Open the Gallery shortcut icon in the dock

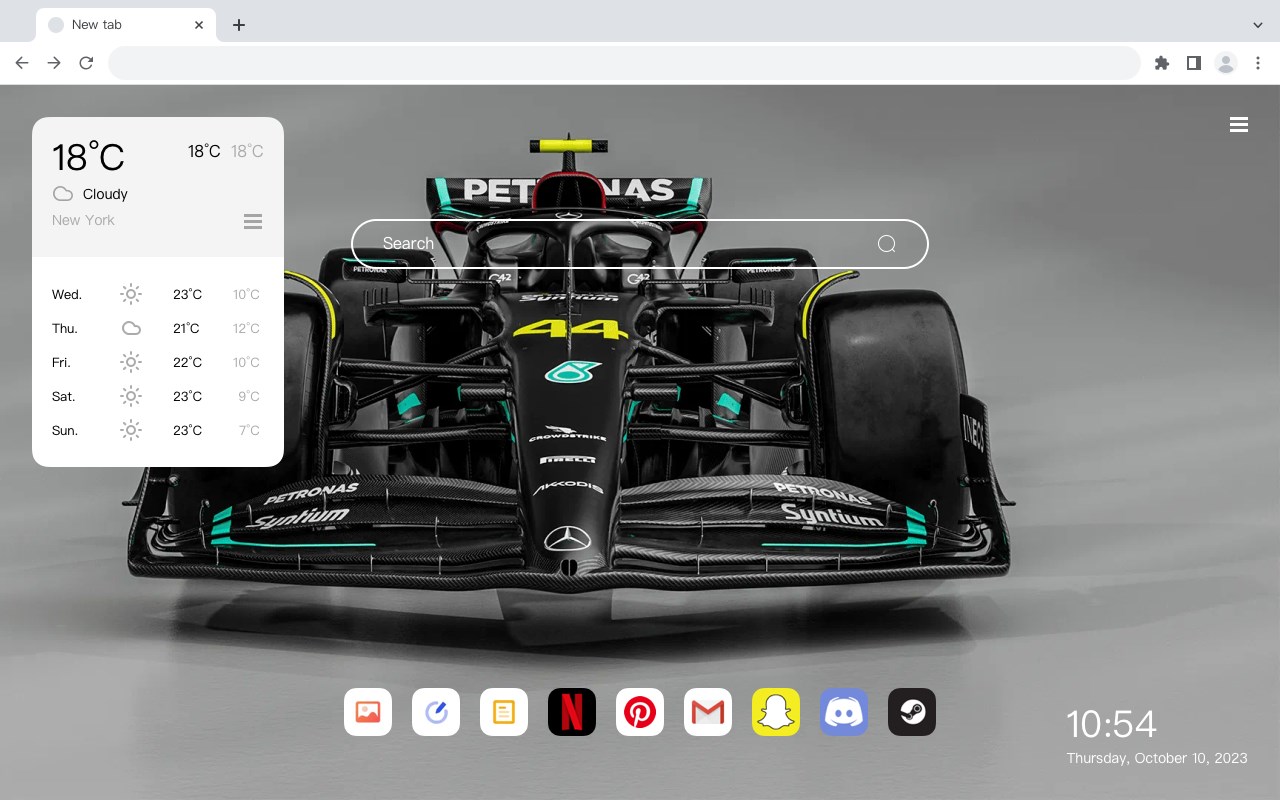point(368,712)
